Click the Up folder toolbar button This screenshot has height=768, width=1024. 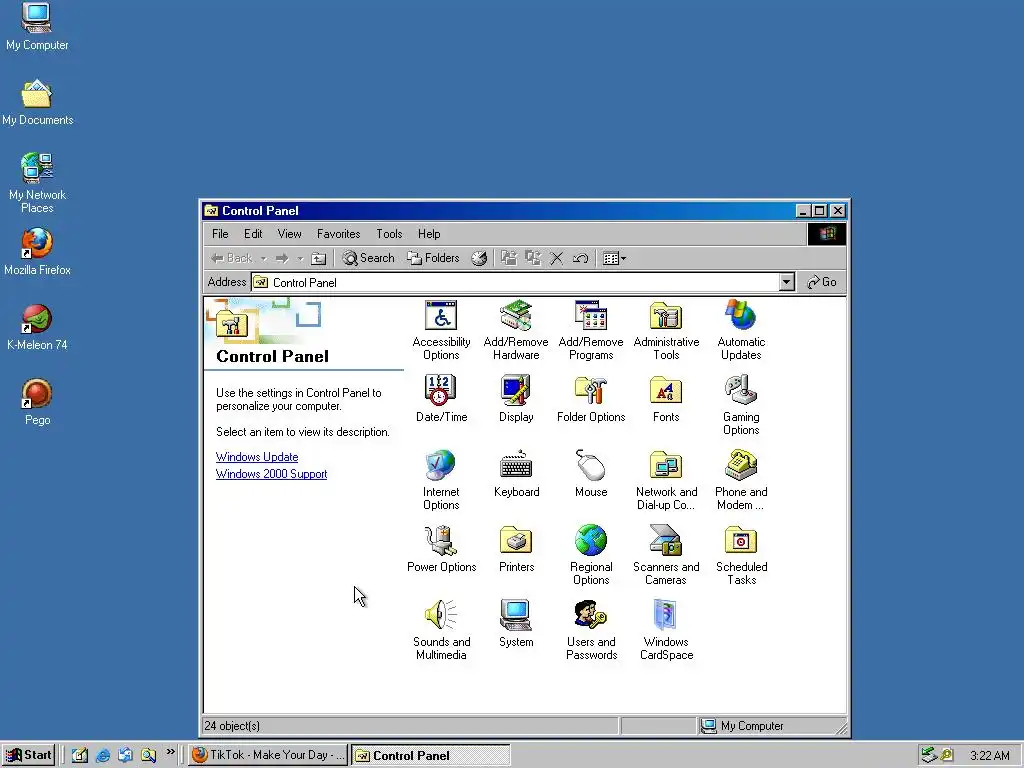click(x=319, y=259)
